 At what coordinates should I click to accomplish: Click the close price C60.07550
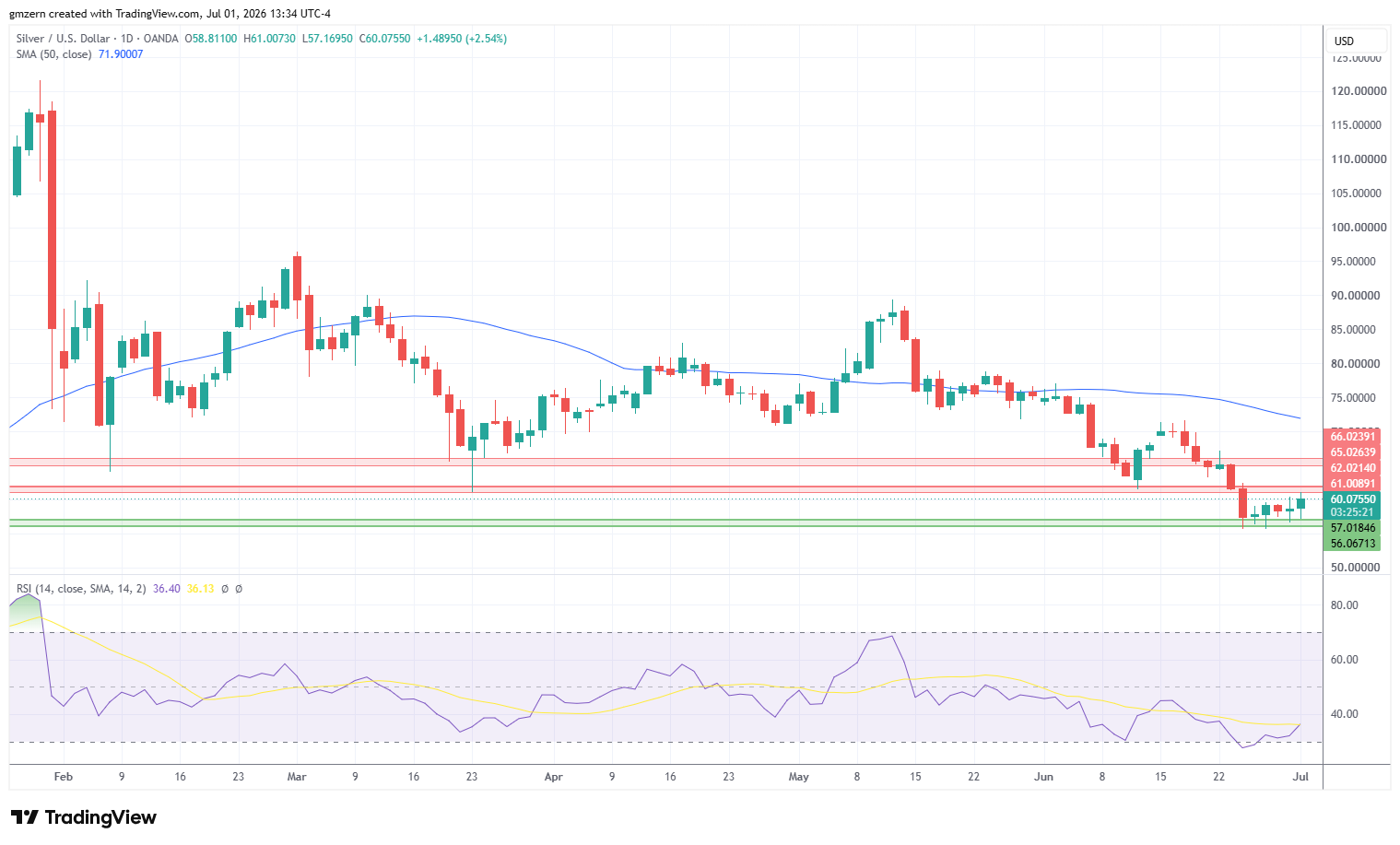pos(385,39)
